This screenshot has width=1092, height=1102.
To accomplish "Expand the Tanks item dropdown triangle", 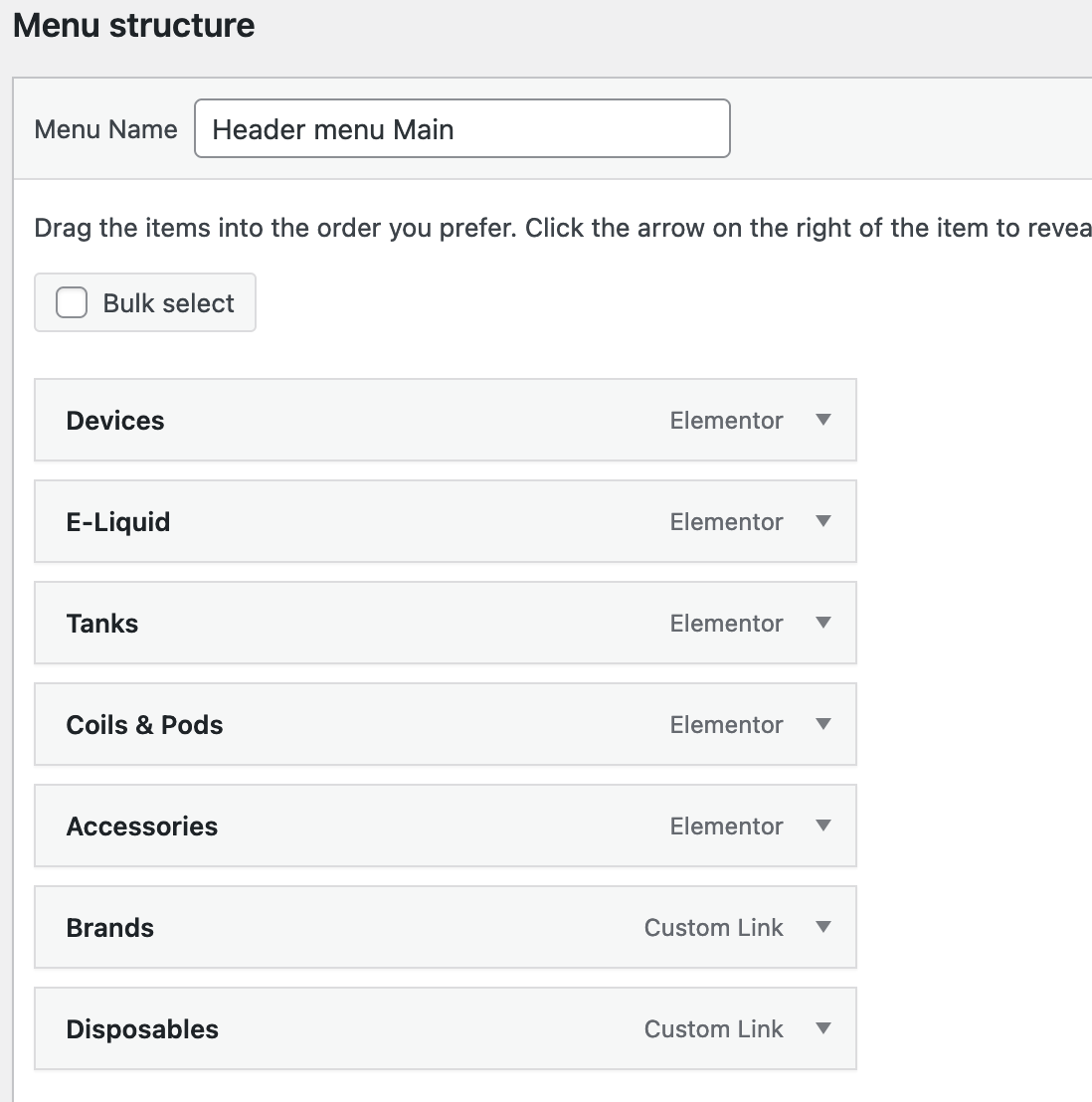I will pyautogui.click(x=822, y=623).
